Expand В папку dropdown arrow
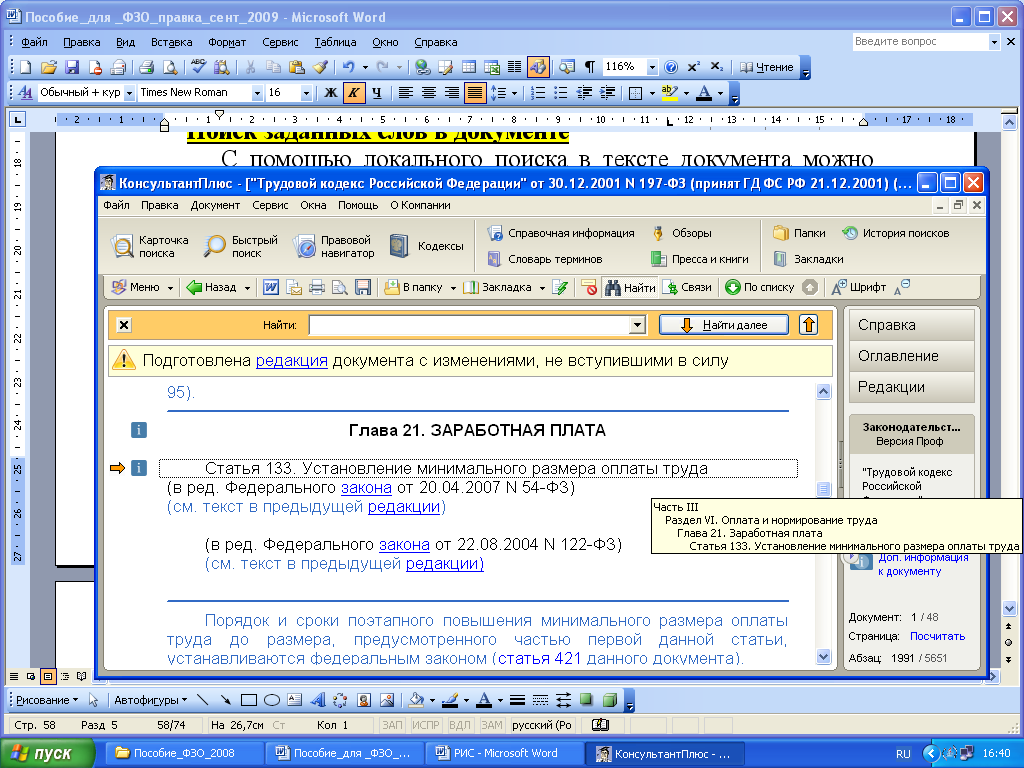 pyautogui.click(x=453, y=288)
